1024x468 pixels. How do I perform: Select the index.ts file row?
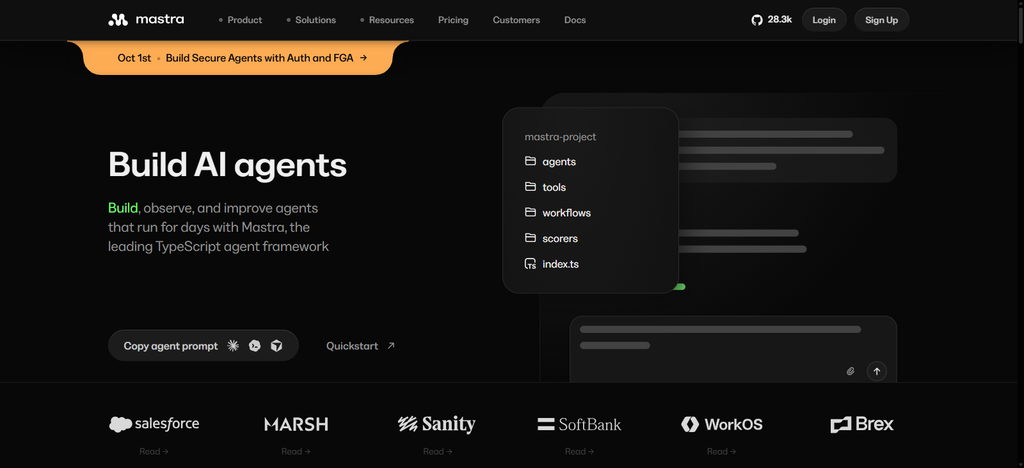tap(552, 264)
